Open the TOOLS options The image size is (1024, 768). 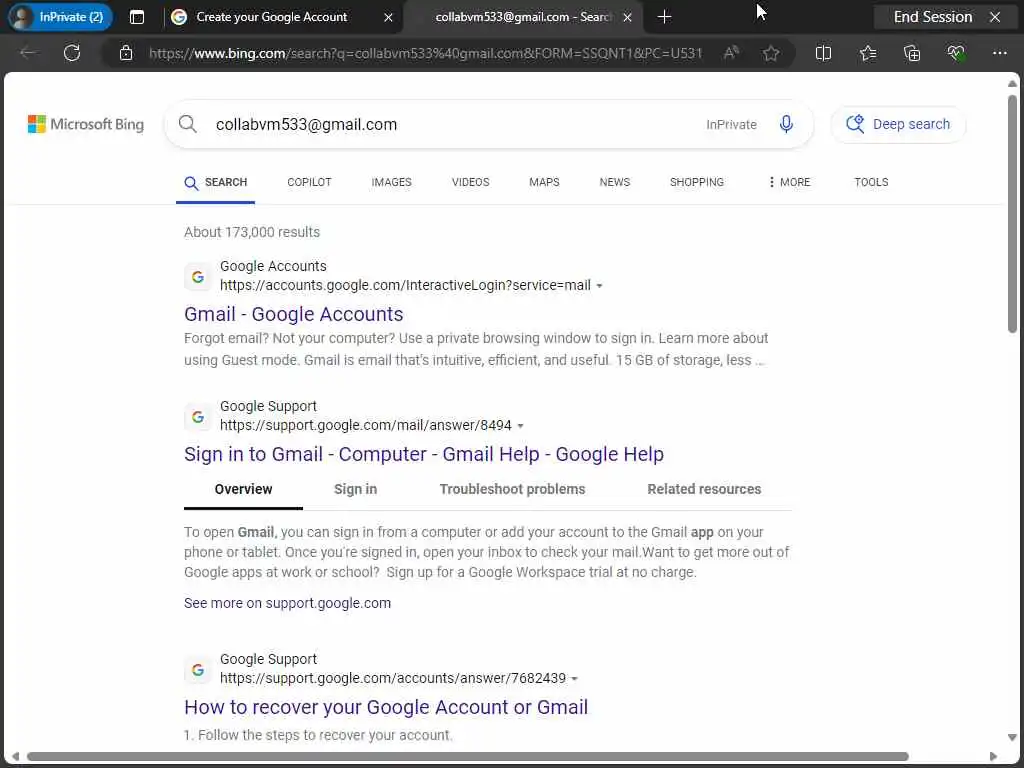click(871, 182)
